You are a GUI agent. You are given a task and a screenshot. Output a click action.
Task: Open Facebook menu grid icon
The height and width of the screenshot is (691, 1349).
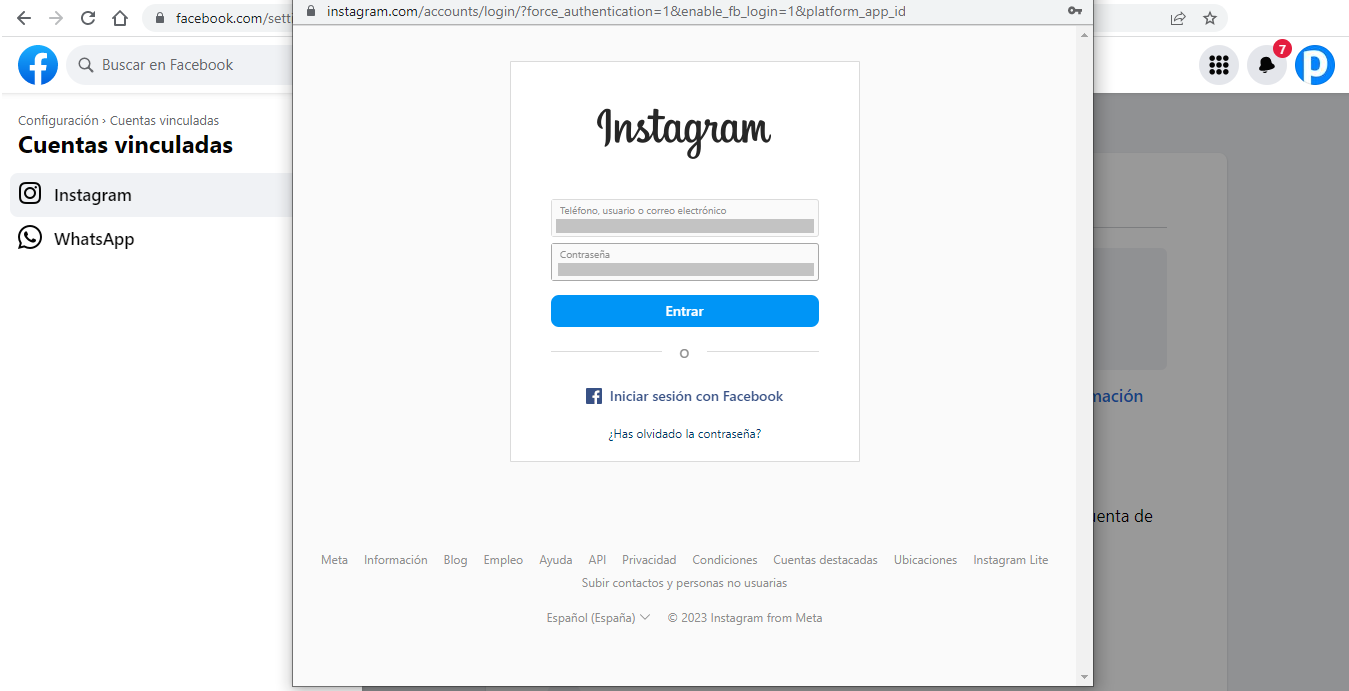point(1218,65)
